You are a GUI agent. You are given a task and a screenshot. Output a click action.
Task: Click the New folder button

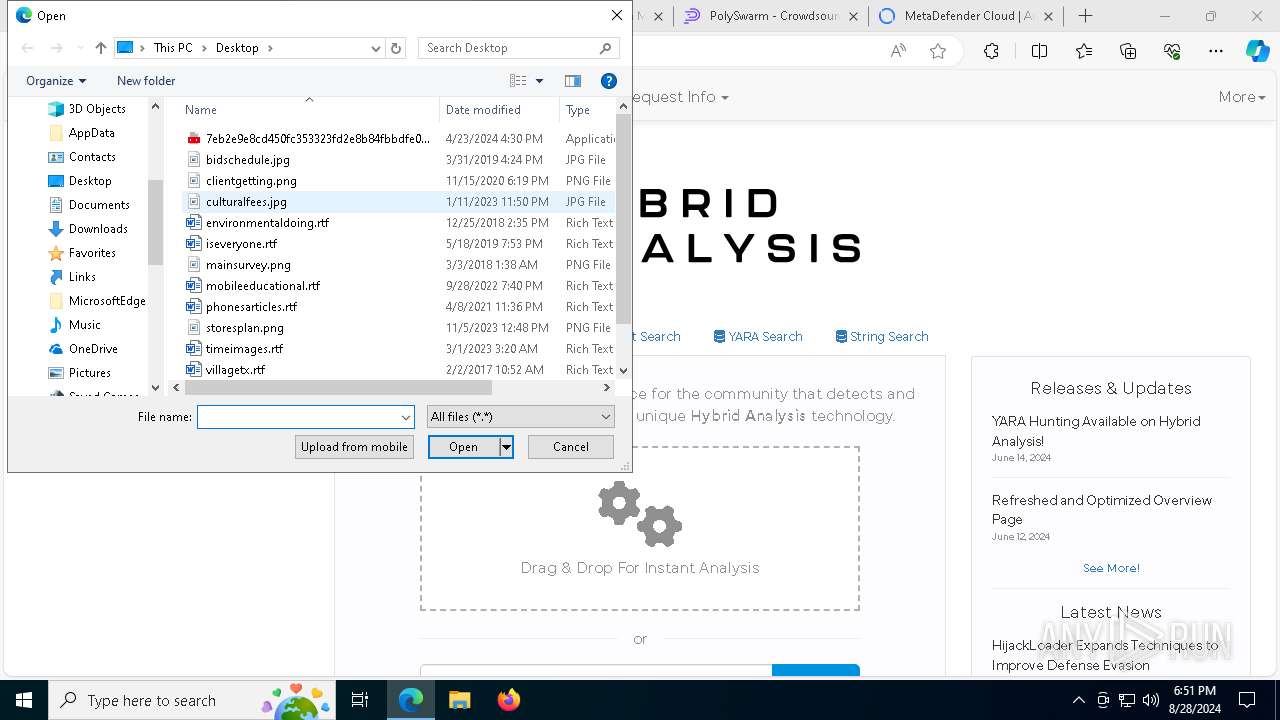click(x=146, y=81)
